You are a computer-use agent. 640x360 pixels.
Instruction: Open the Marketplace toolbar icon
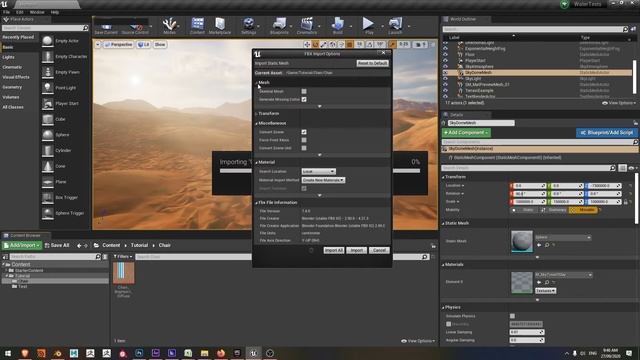click(x=220, y=25)
